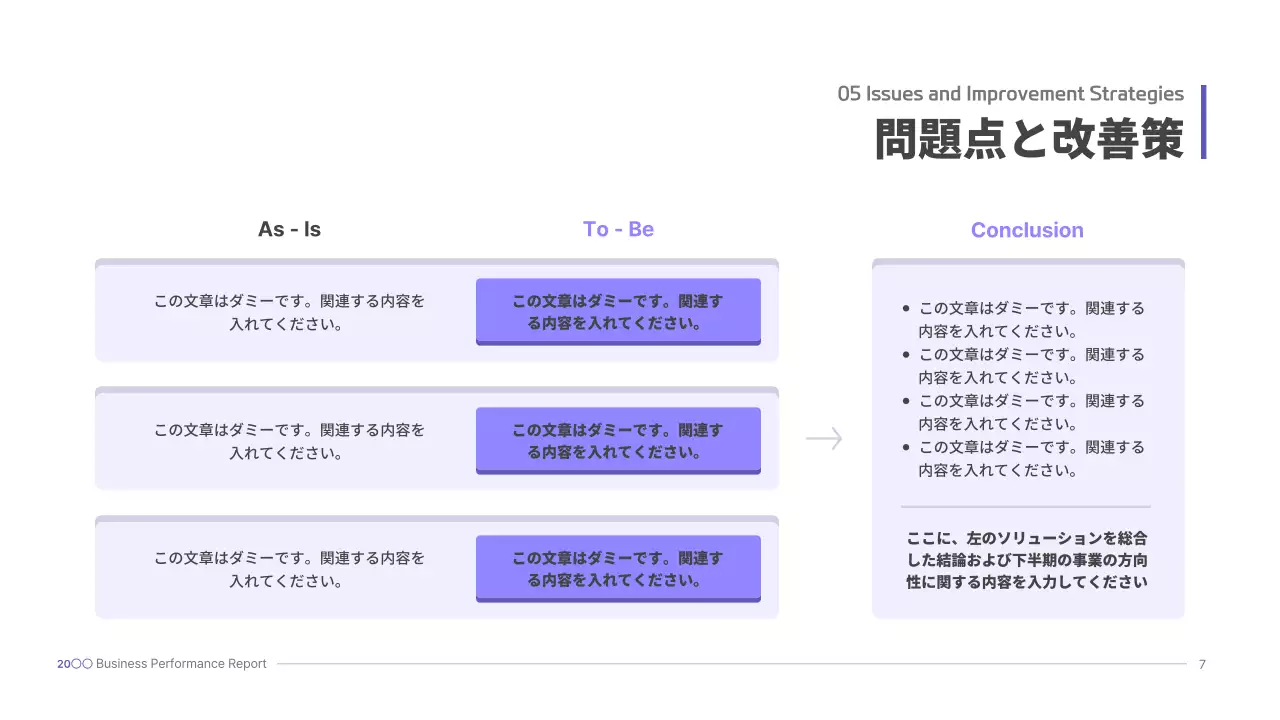Click the English subtitle 05 Issues and Improvement Strategies
The height and width of the screenshot is (720, 1280).
tap(1010, 93)
